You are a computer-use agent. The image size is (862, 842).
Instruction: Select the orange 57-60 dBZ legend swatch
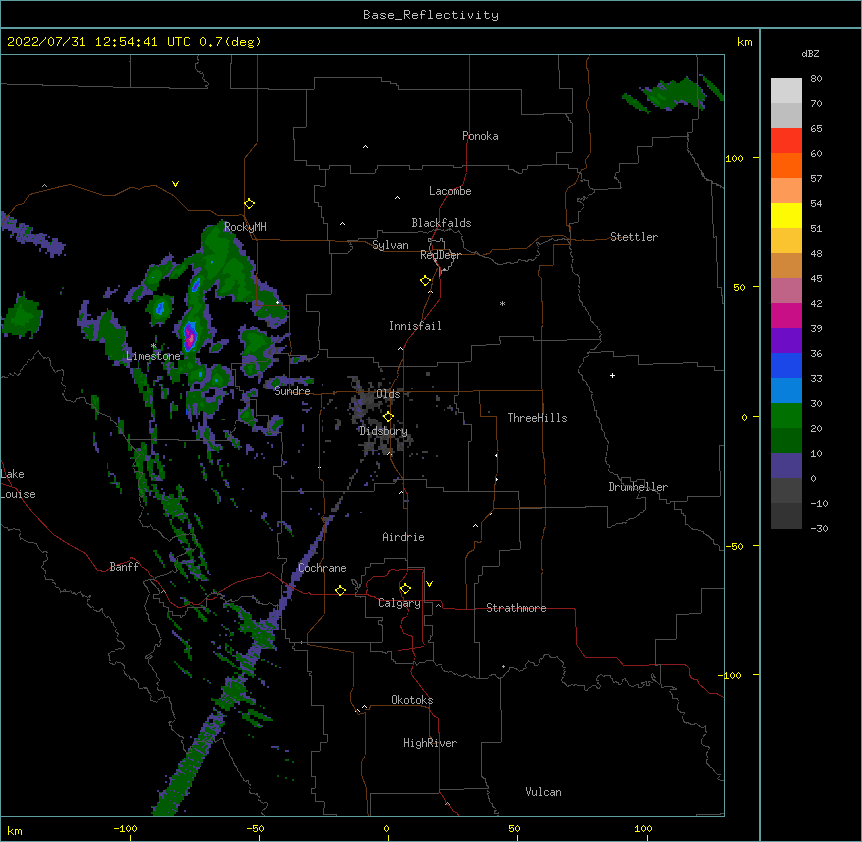[786, 165]
